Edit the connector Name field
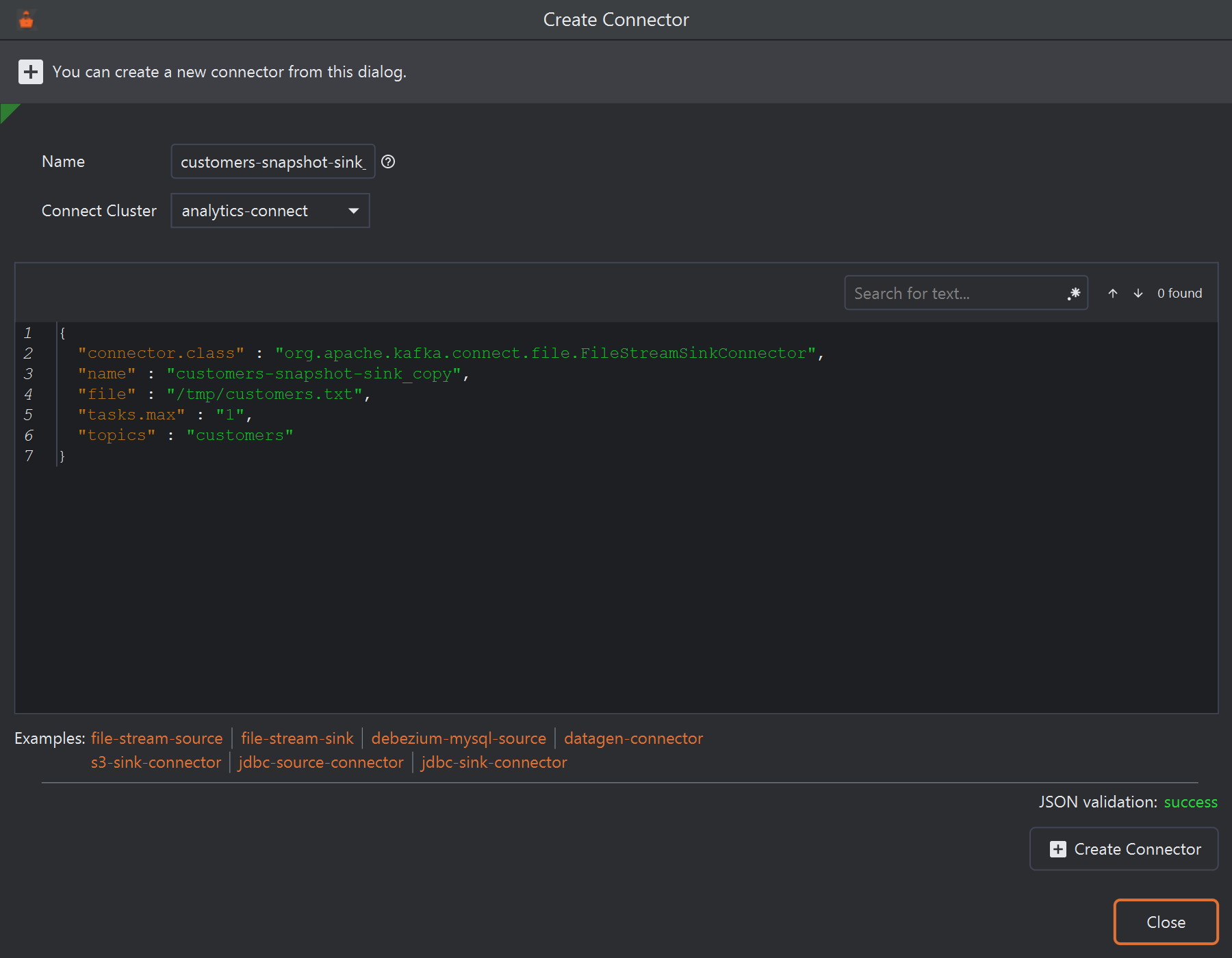Screen dimensions: 1232x958 (273, 161)
